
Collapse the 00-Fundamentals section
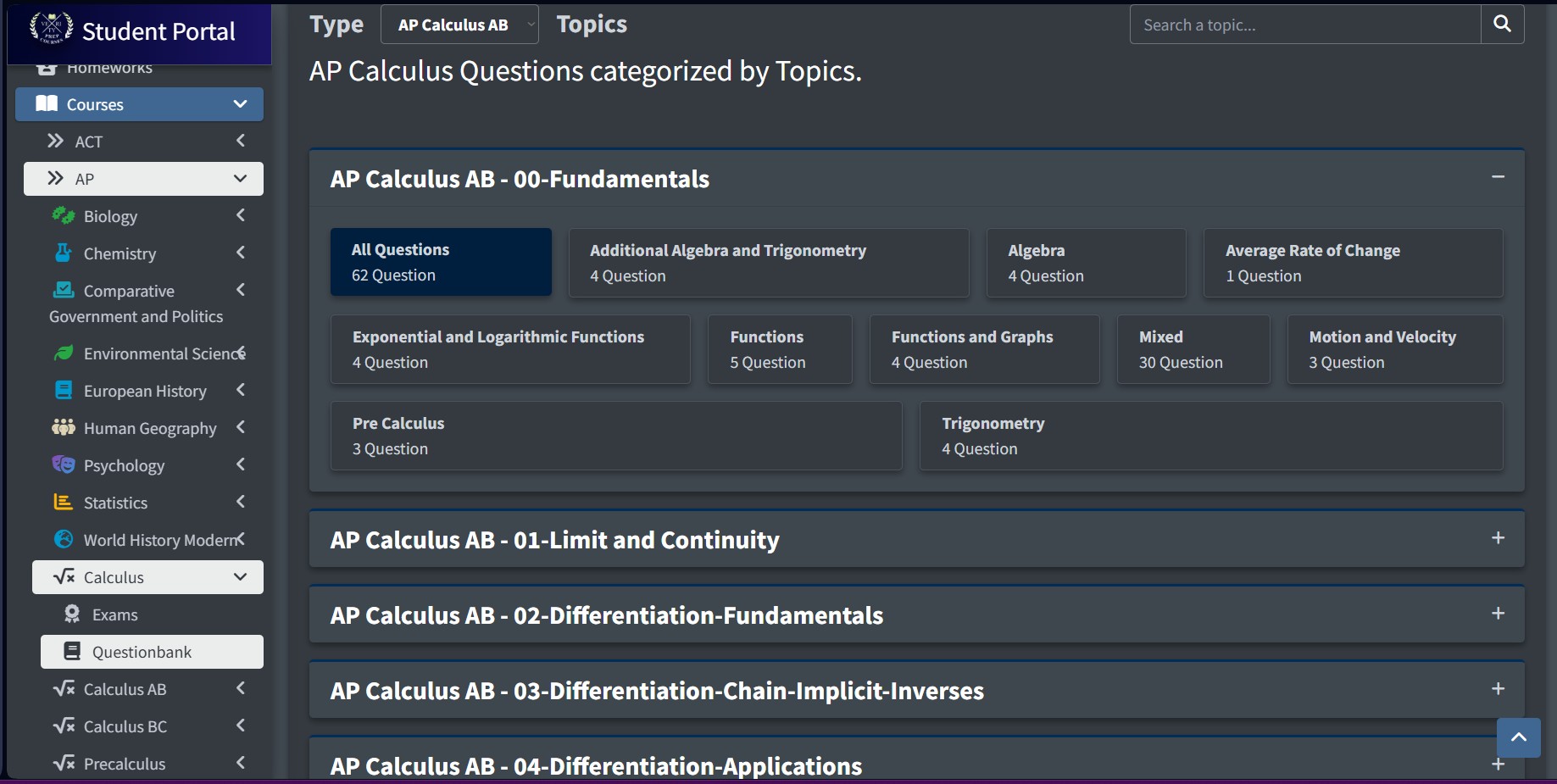[1498, 177]
